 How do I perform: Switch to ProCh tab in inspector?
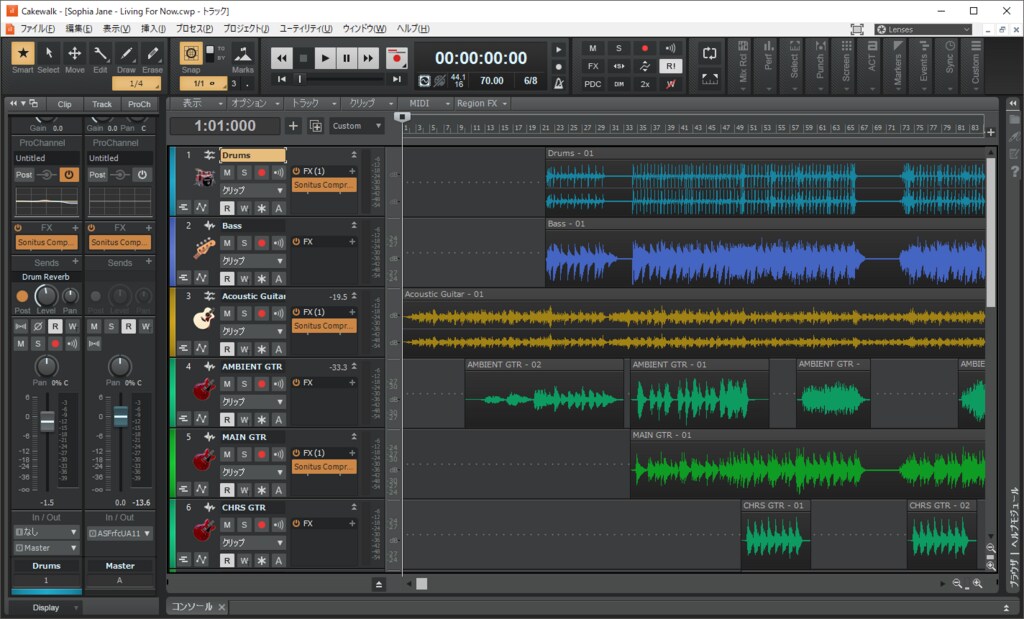139,104
